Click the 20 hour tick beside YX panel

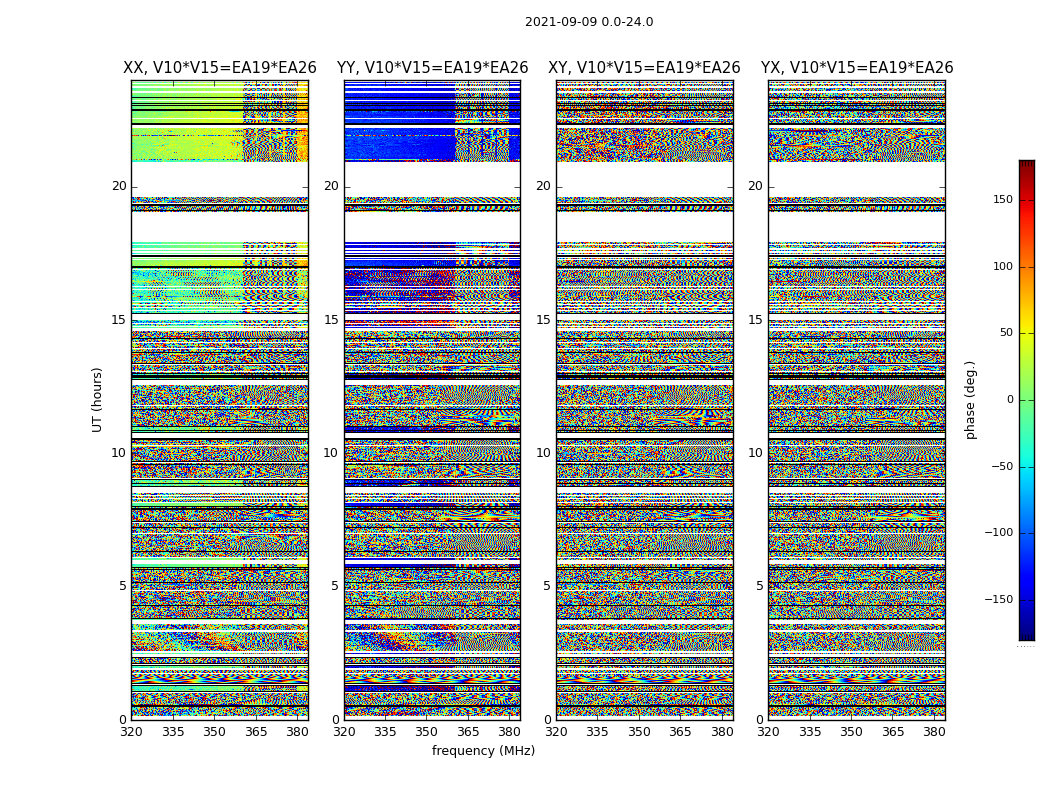[x=756, y=186]
